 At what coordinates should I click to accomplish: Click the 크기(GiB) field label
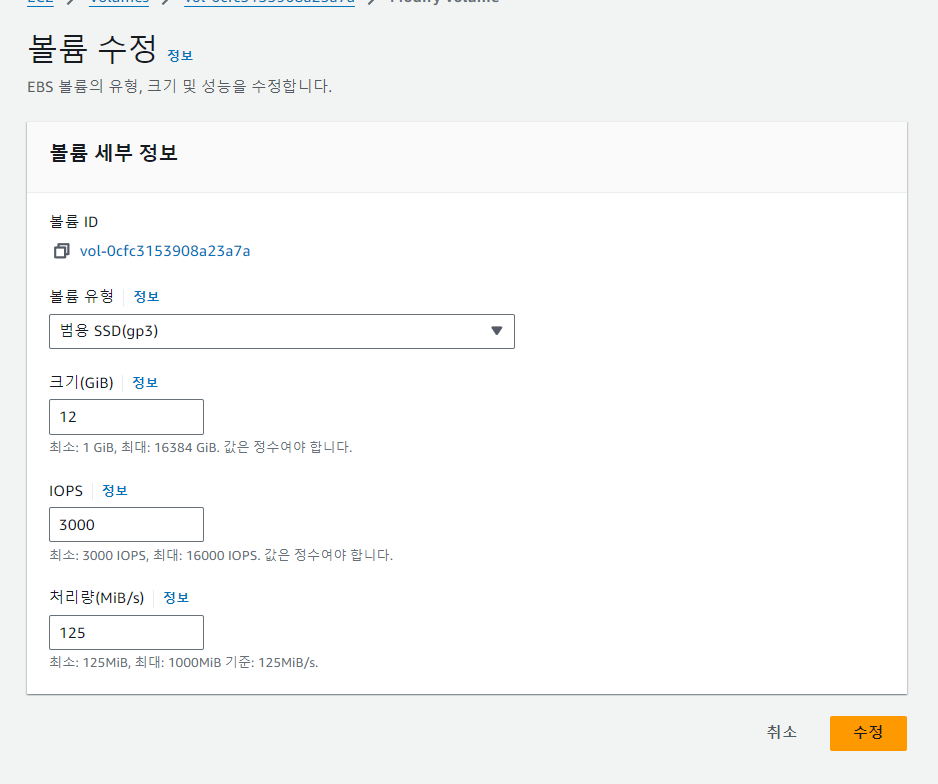point(81,383)
